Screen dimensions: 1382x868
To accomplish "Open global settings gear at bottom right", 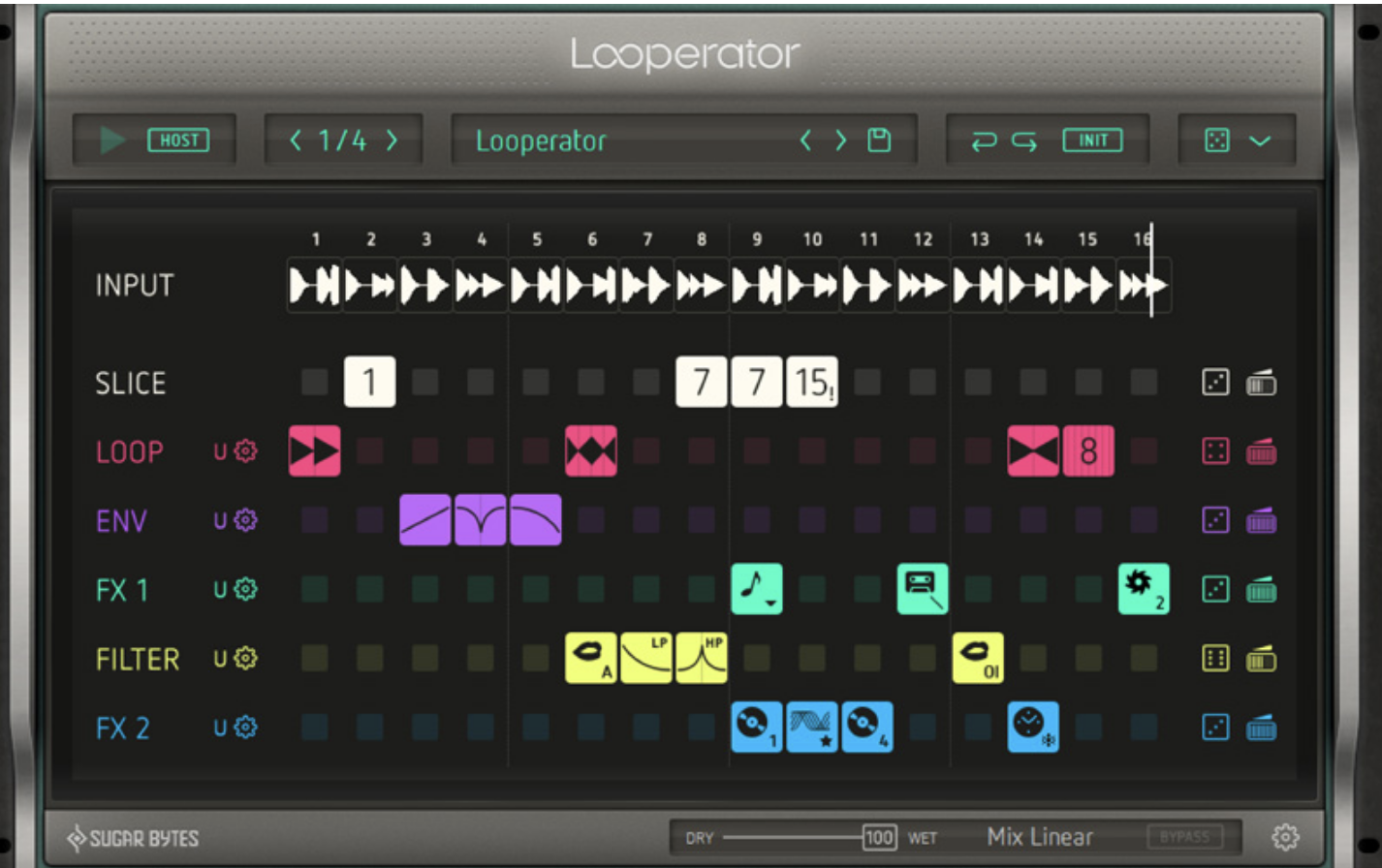I will point(1285,837).
